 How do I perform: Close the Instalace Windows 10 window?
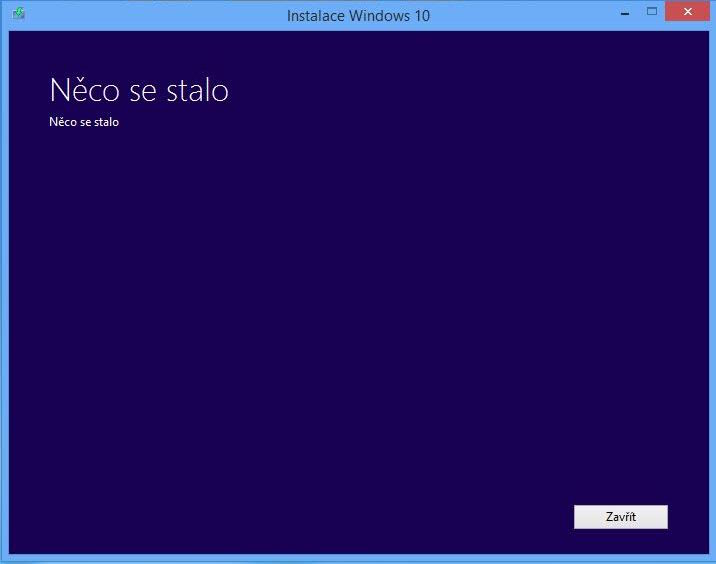click(688, 11)
